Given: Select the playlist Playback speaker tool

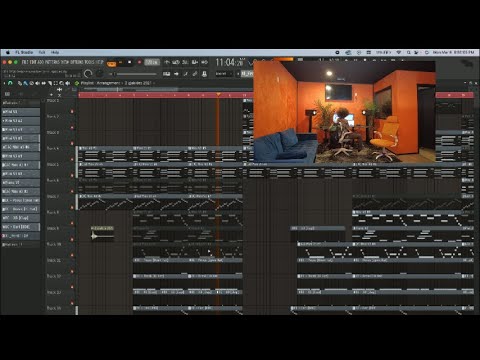Looking at the screenshot, I should (x=68, y=83).
